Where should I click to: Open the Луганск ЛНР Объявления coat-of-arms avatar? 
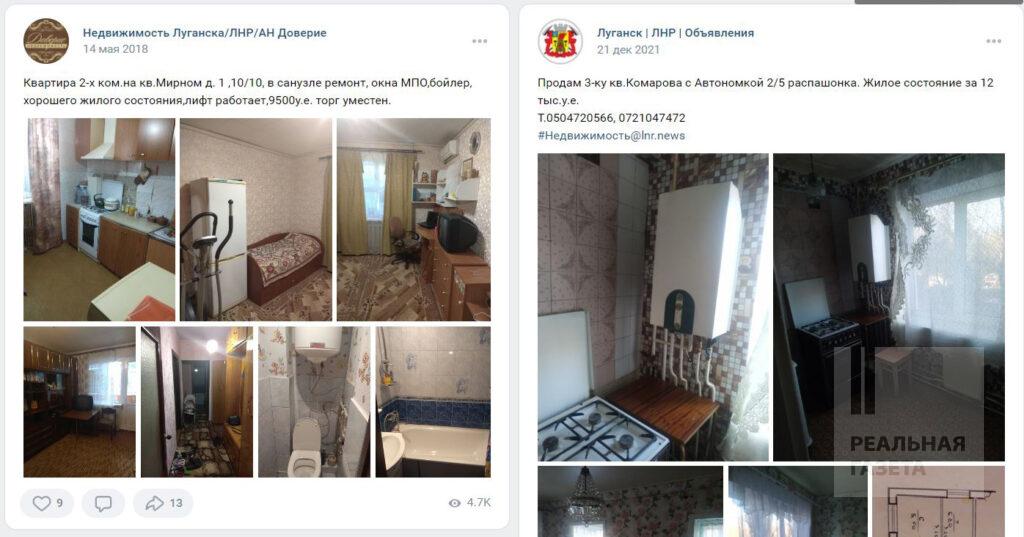[560, 41]
